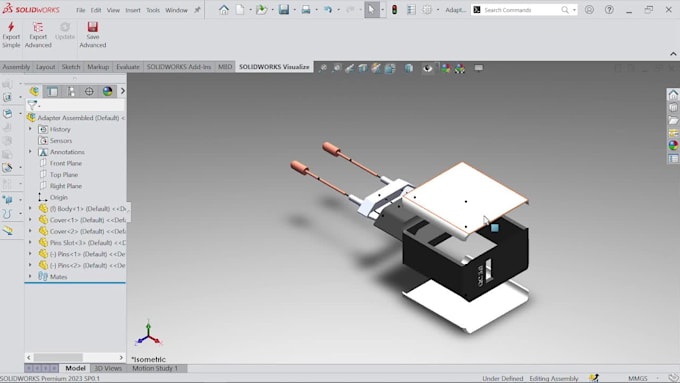Click the user login profile icon
Viewport: 680px width, 383px height.
(589, 10)
